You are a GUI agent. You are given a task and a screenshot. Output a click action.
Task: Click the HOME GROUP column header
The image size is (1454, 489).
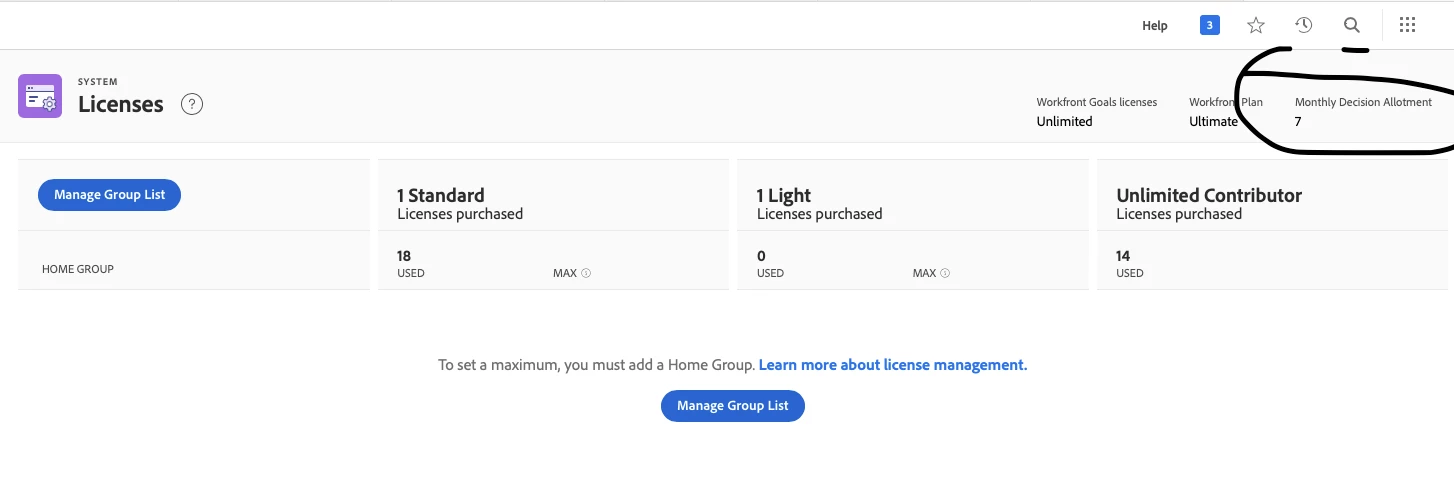(x=77, y=269)
